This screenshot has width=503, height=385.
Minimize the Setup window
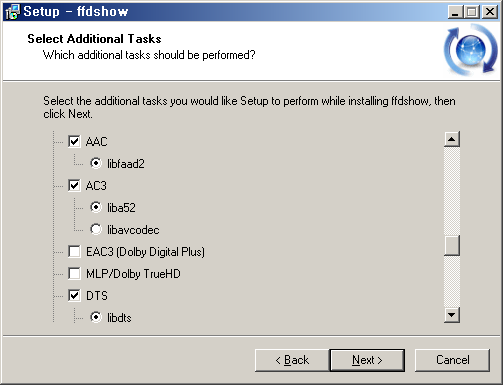click(455, 12)
